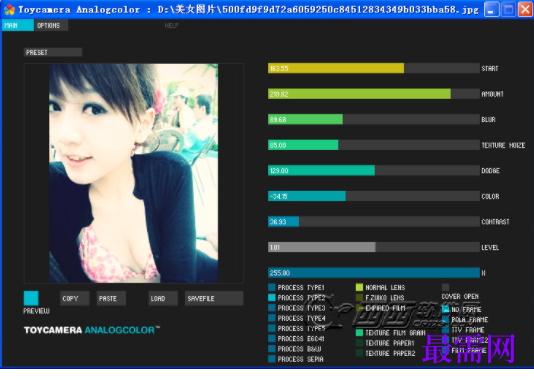Click the TEXTURE NOIZE slider bar
Screen dimensions: 534x380
(374, 145)
